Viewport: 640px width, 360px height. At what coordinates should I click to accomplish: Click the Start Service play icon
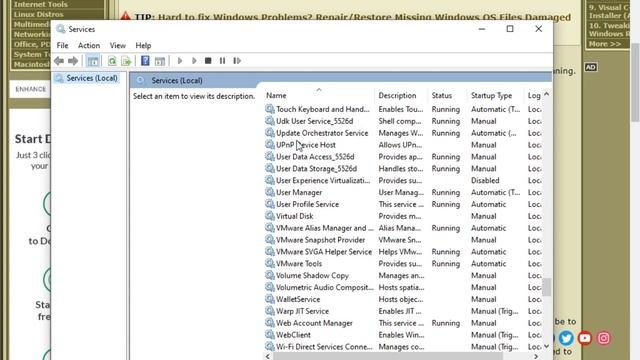[x=180, y=61]
